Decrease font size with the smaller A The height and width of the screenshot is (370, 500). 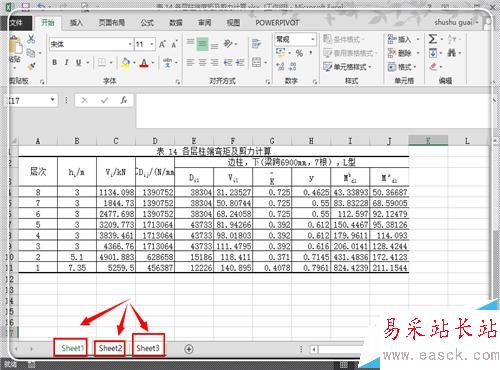tap(174, 44)
